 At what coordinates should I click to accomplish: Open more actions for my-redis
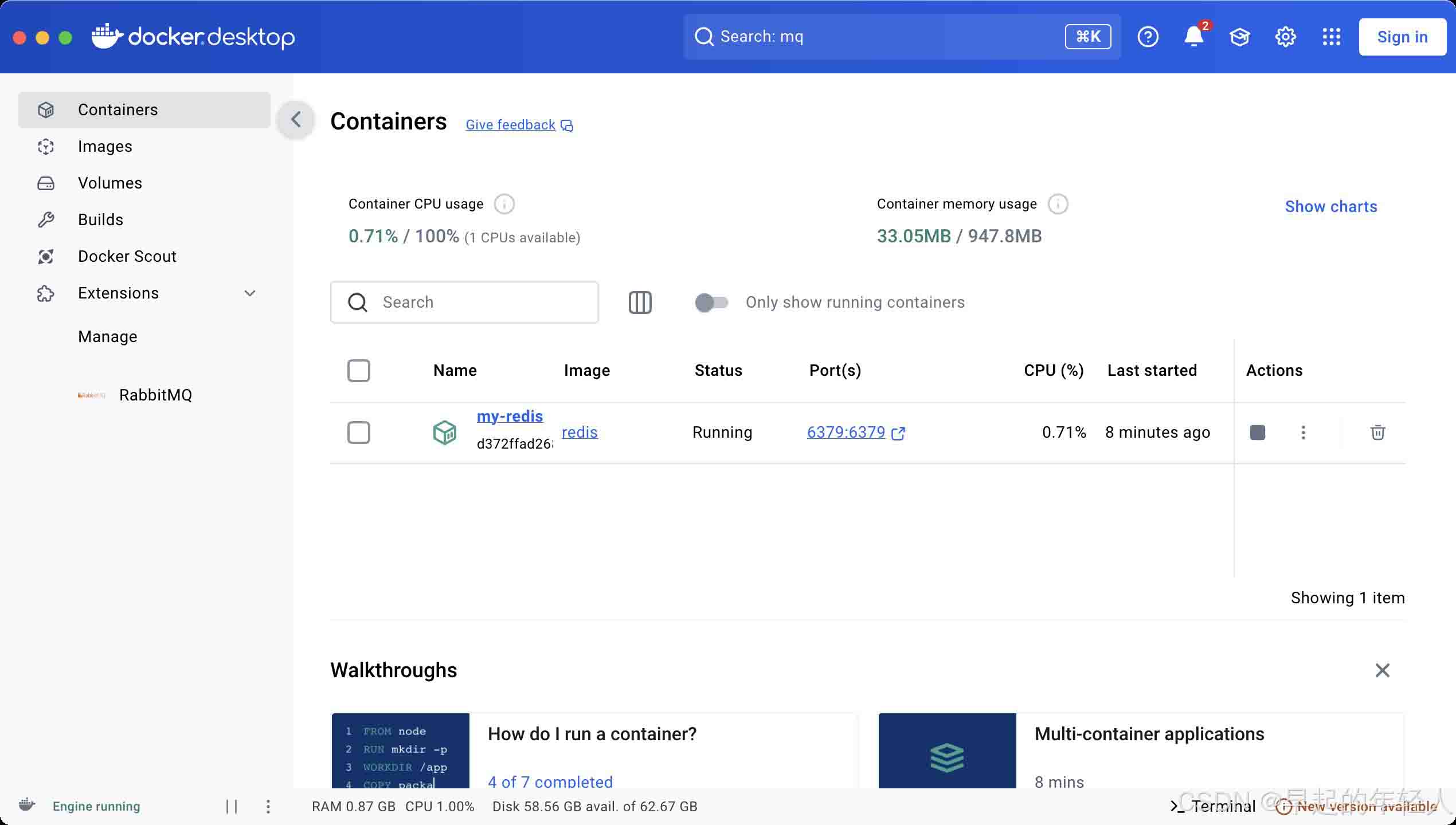(1304, 432)
